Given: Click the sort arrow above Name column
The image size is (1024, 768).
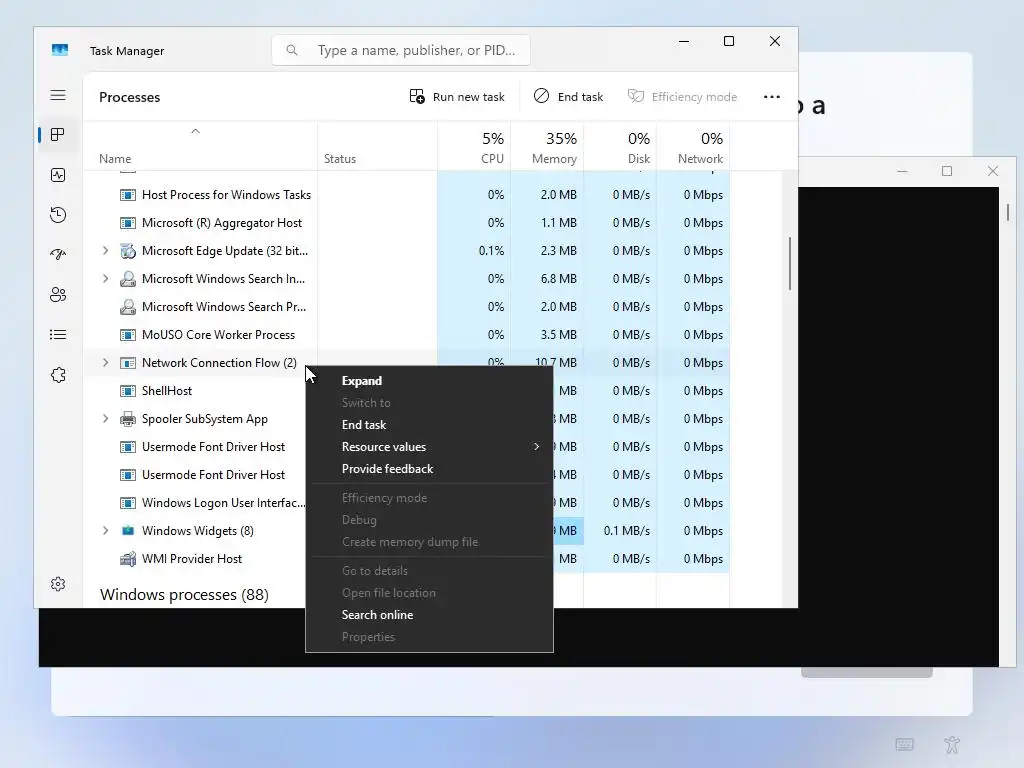Looking at the screenshot, I should coord(195,131).
